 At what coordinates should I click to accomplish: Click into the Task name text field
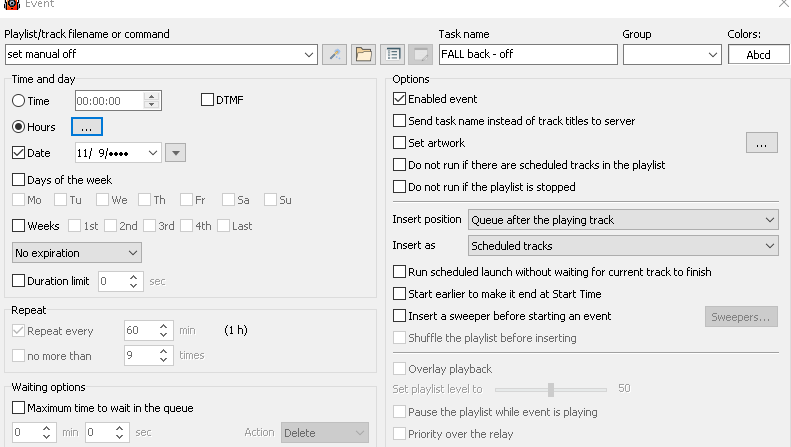[528, 55]
